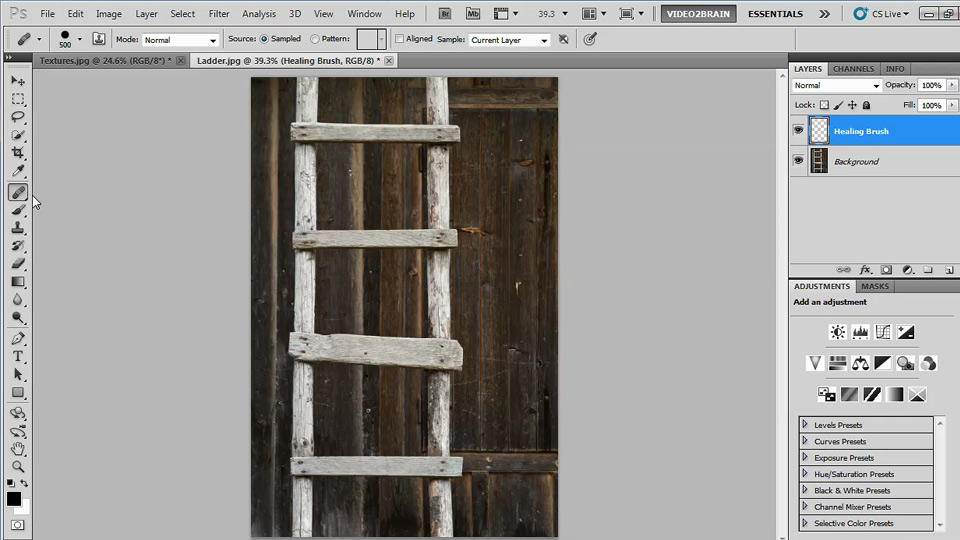This screenshot has height=540, width=960.
Task: Toggle lock transparent pixels
Action: click(x=825, y=105)
